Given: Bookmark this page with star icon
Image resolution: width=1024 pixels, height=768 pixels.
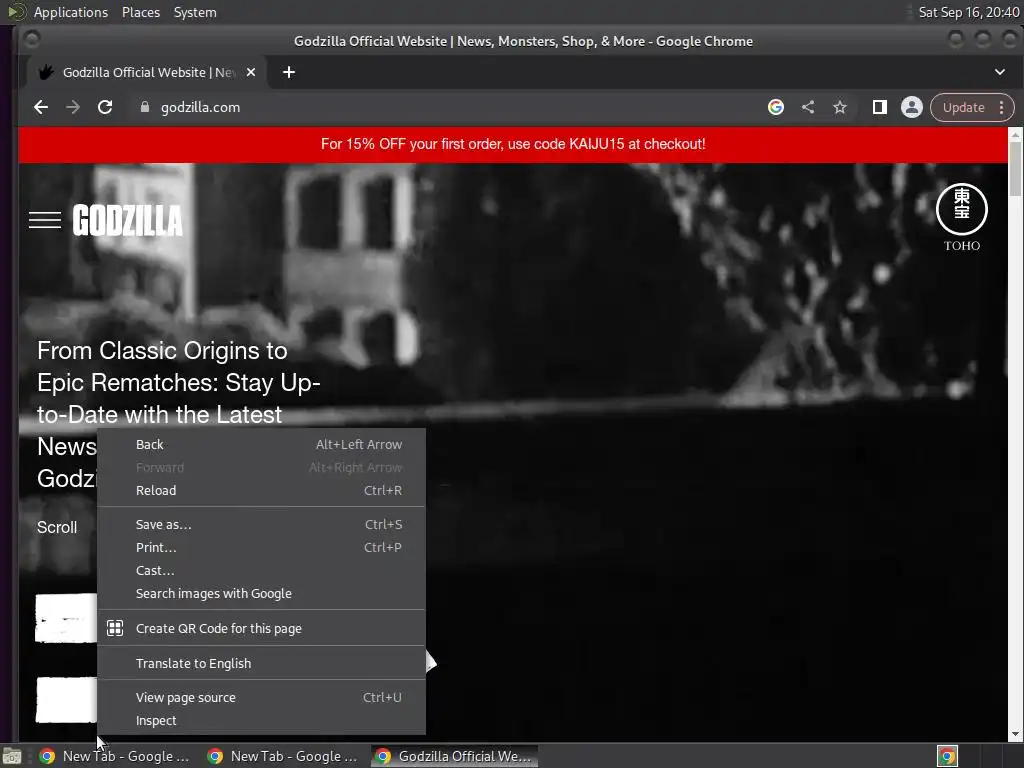Looking at the screenshot, I should coord(840,107).
